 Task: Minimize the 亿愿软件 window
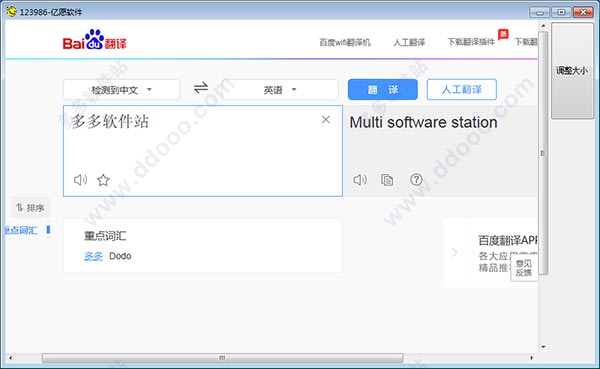pyautogui.click(x=540, y=12)
